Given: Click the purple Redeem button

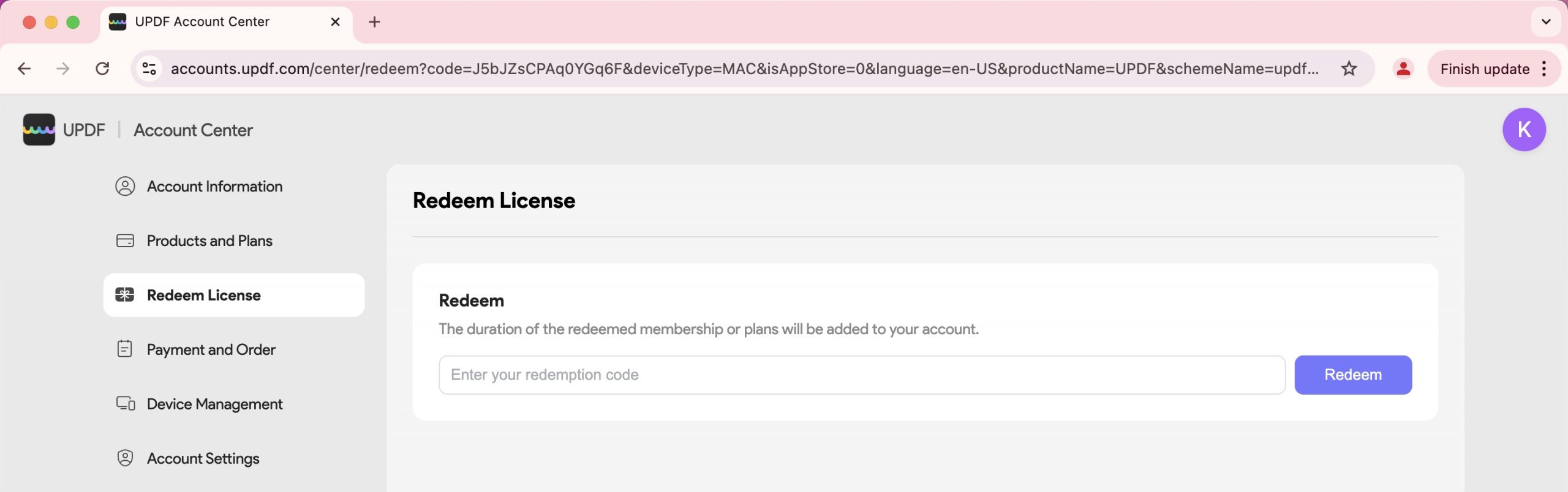Looking at the screenshot, I should (1352, 375).
